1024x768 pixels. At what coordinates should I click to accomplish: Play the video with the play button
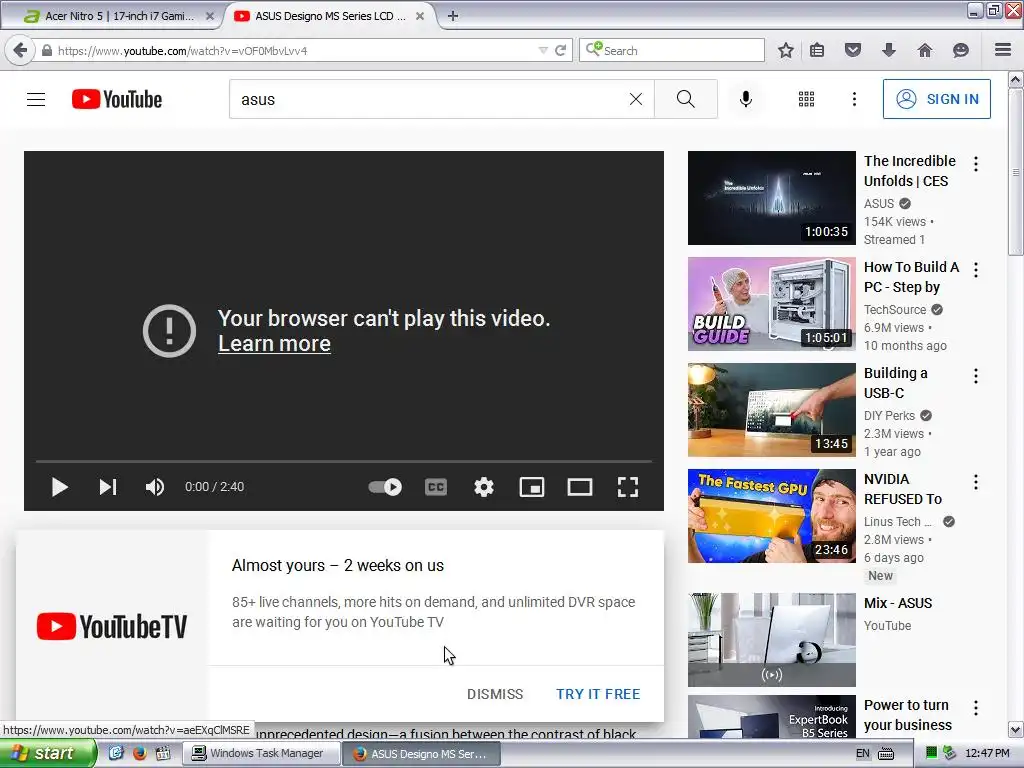(59, 487)
